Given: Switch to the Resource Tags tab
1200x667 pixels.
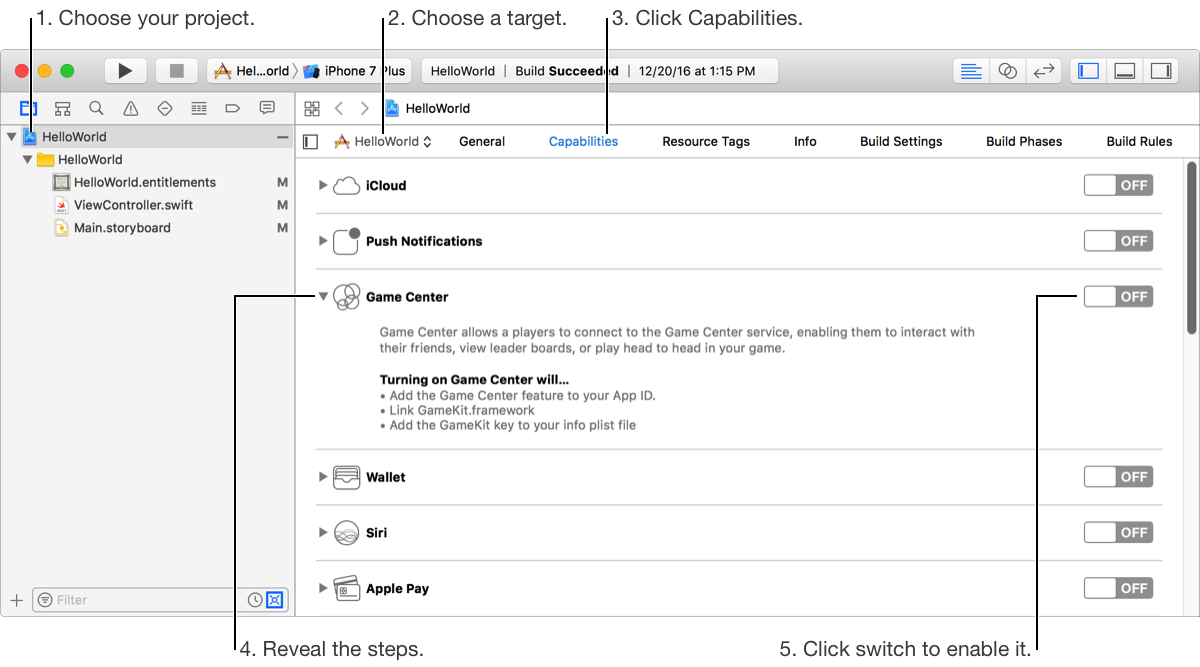Looking at the screenshot, I should 706,142.
